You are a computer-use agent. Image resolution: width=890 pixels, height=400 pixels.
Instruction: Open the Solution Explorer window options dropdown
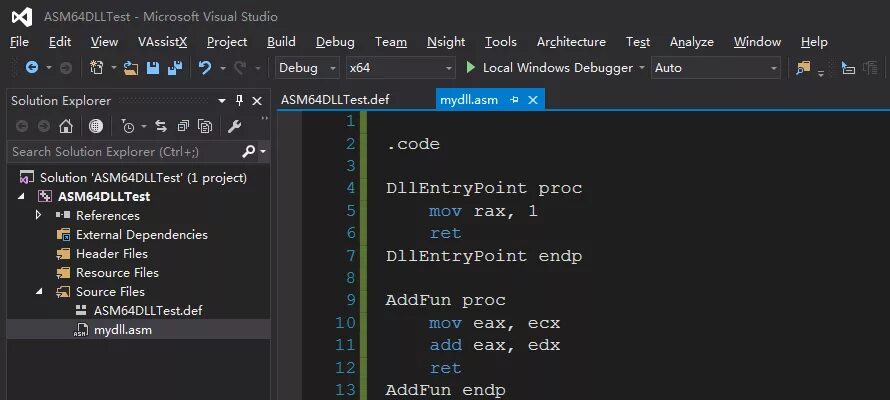(222, 101)
